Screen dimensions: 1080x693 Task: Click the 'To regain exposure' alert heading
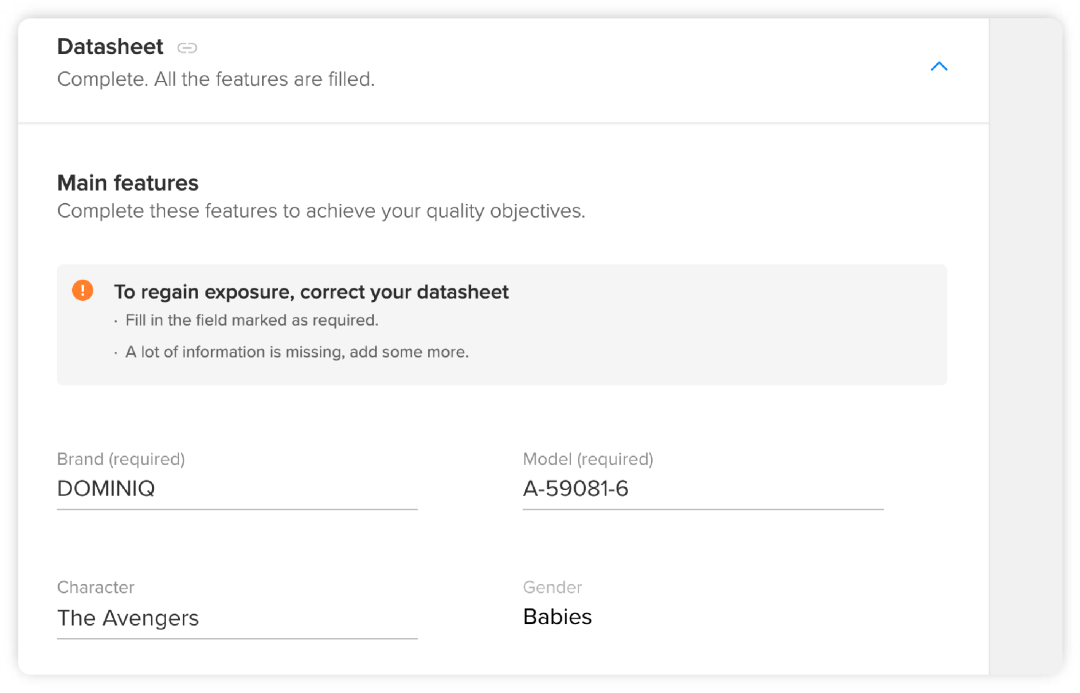311,292
